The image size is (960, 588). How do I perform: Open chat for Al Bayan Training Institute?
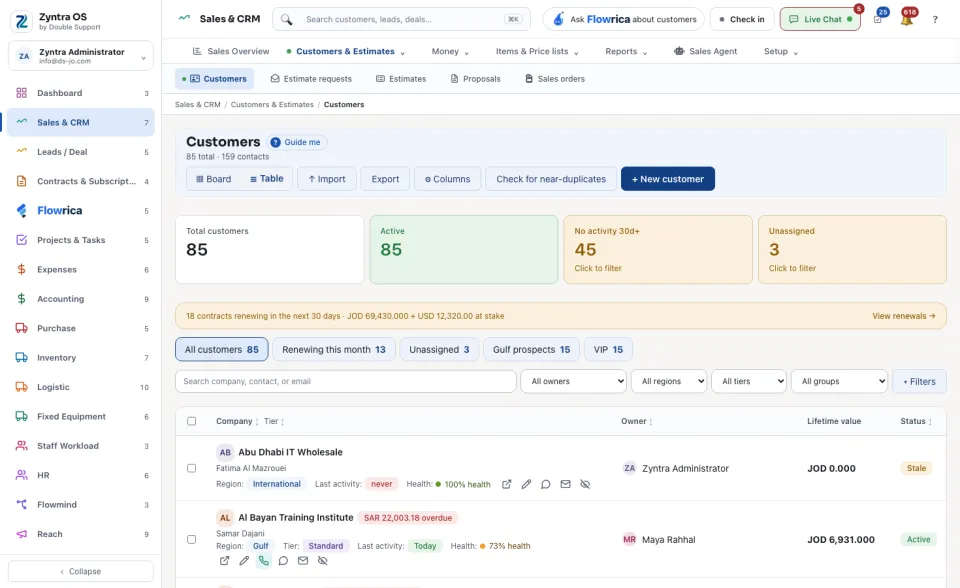[x=283, y=560]
